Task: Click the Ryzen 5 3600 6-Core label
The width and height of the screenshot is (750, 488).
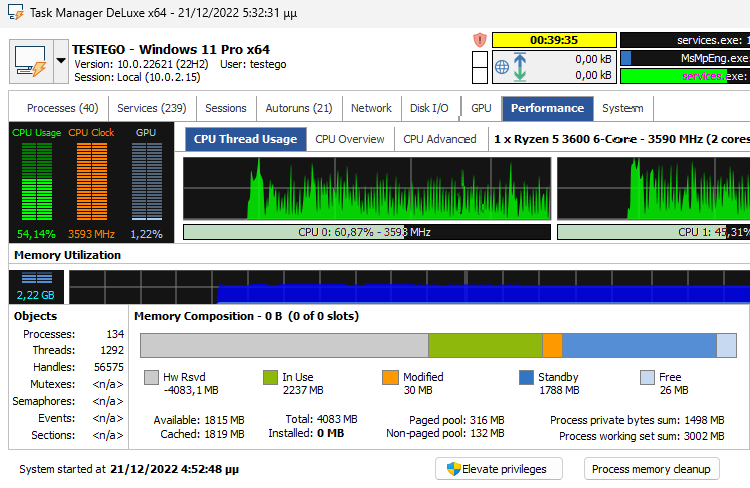Action: click(622, 139)
